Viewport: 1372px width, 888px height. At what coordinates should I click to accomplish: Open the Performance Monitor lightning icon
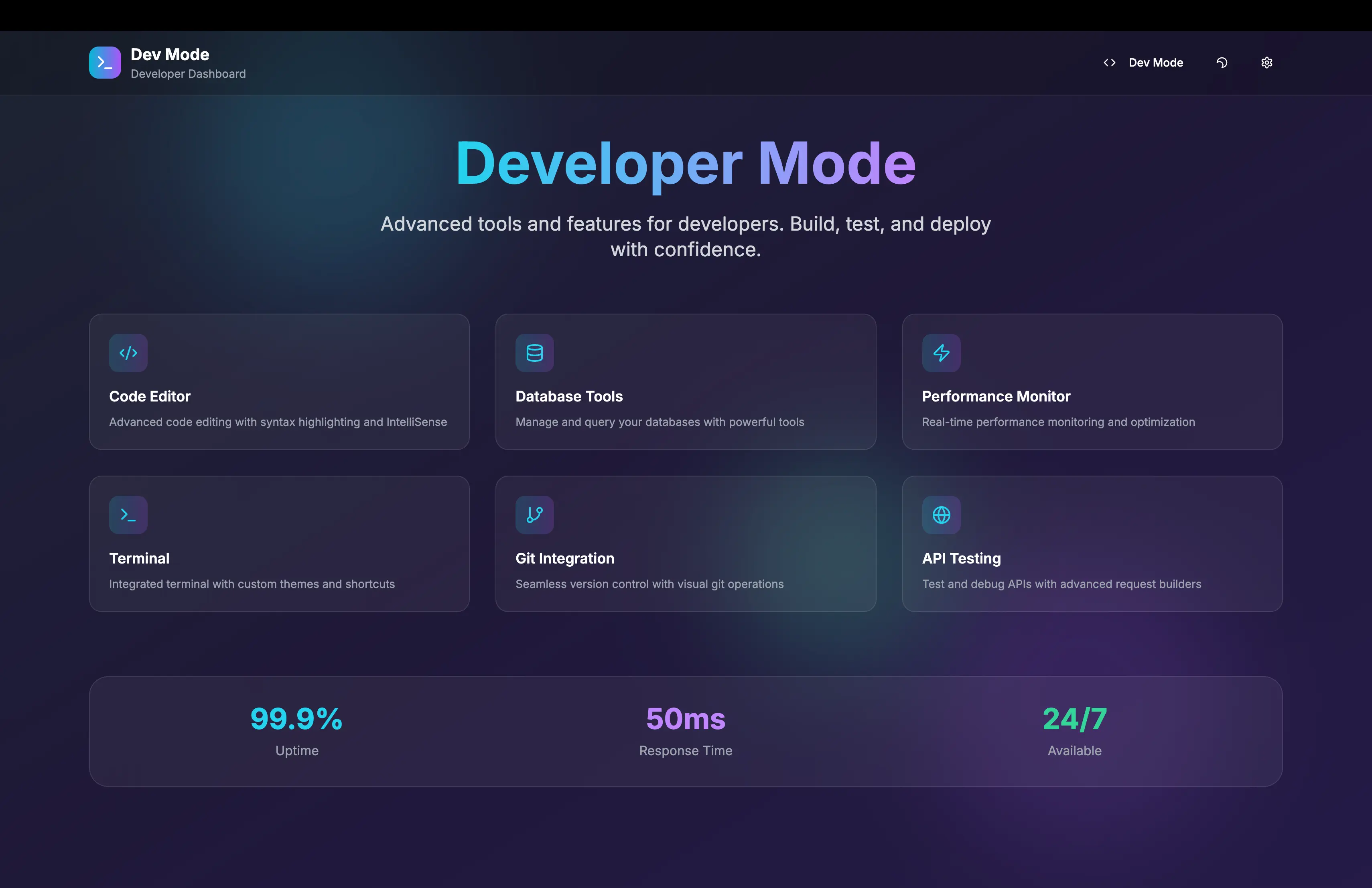[x=941, y=353]
